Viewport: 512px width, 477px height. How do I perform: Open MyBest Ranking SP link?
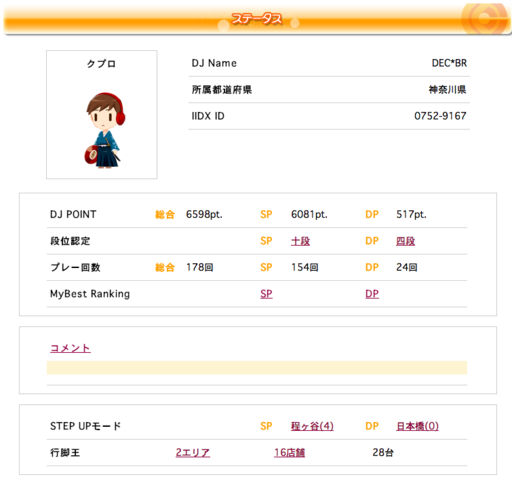click(266, 294)
